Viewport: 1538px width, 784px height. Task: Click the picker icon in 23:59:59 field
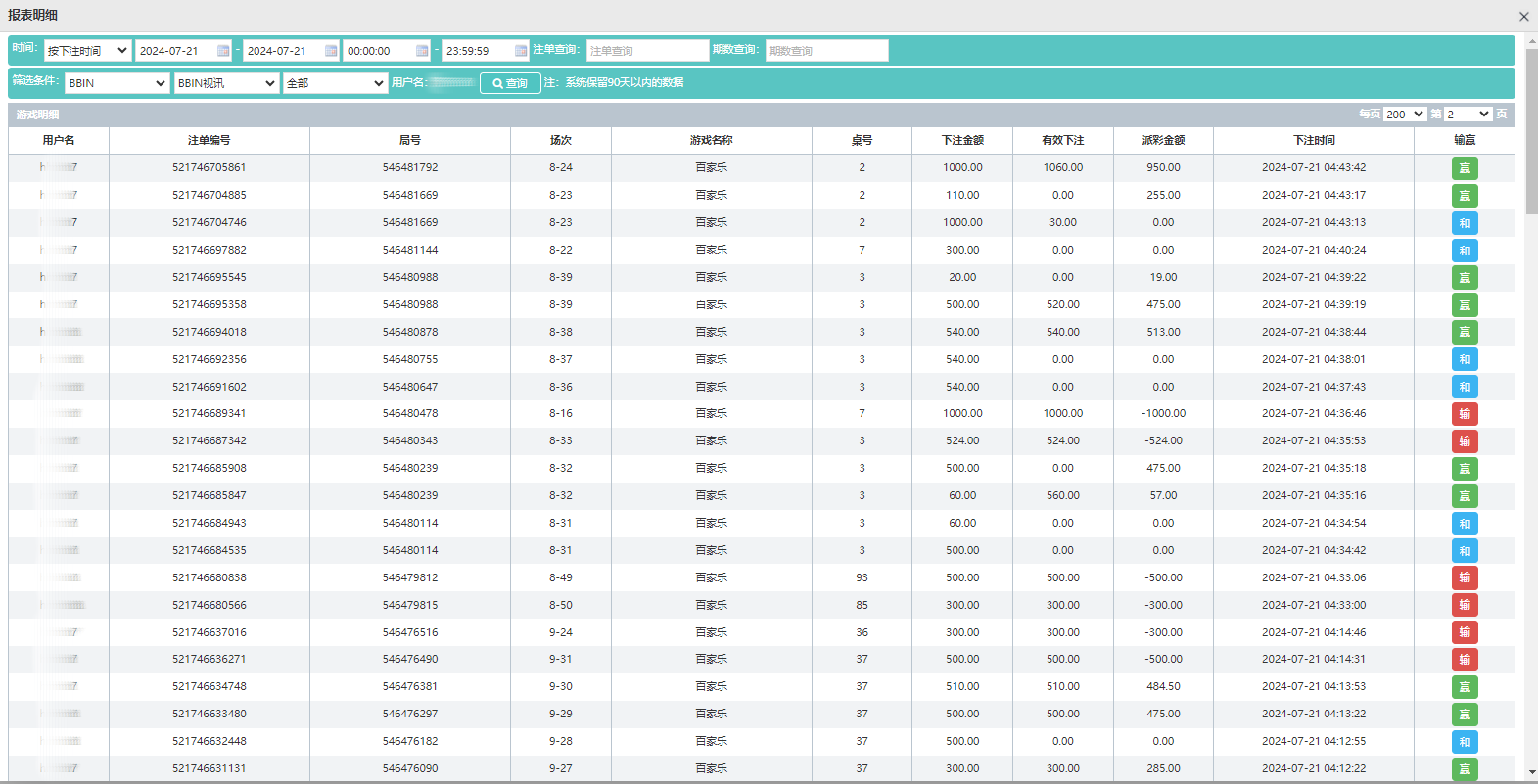coord(521,51)
